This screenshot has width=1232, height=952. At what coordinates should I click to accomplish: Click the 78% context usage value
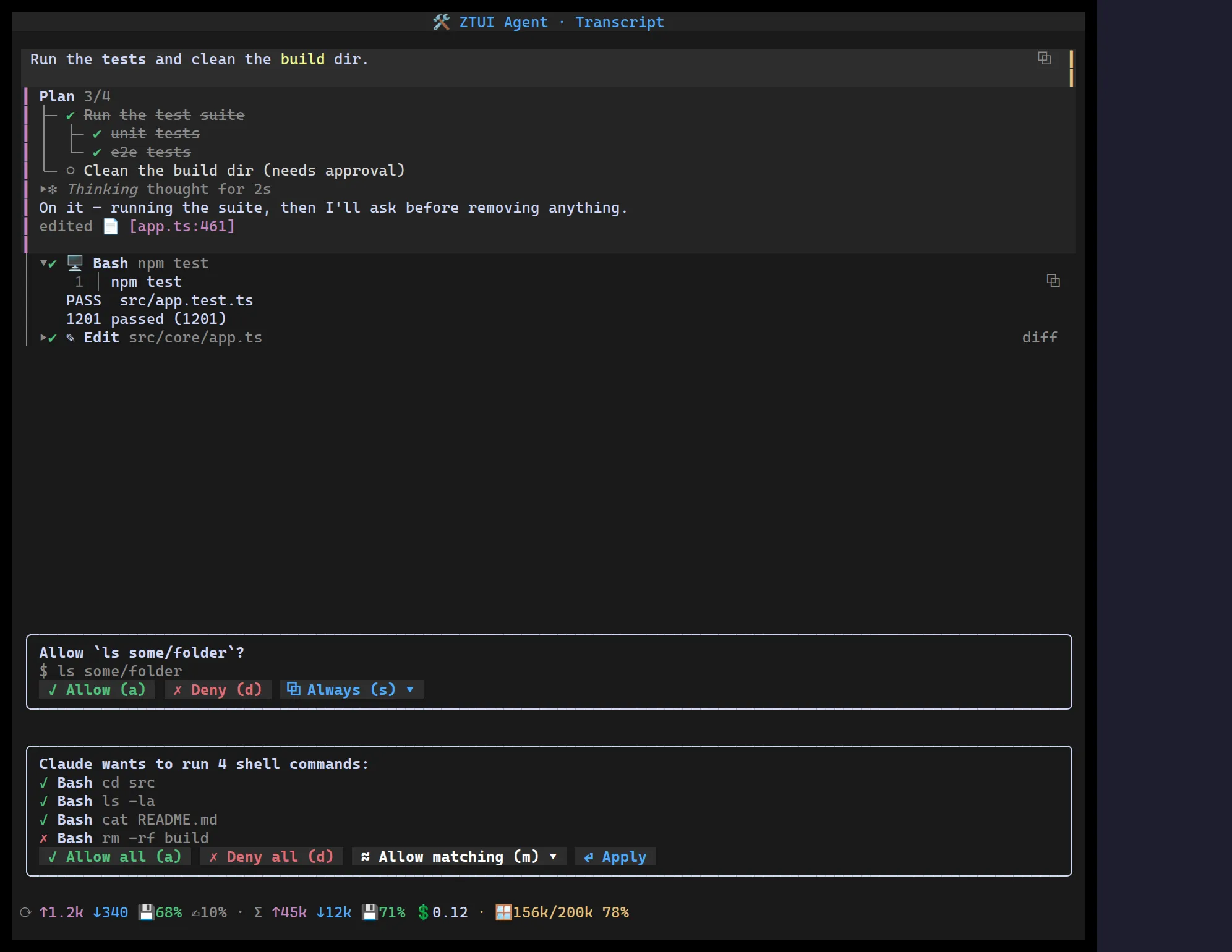(x=615, y=912)
